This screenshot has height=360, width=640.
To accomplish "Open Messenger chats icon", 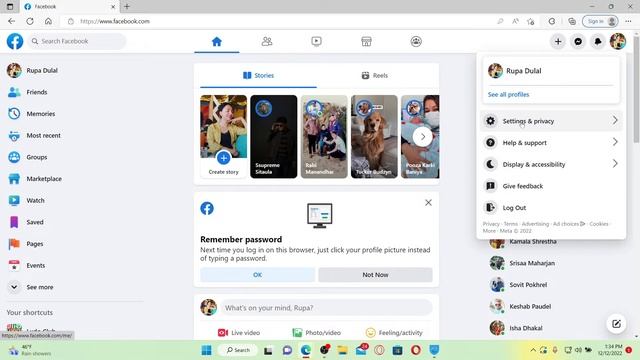I will [x=578, y=41].
